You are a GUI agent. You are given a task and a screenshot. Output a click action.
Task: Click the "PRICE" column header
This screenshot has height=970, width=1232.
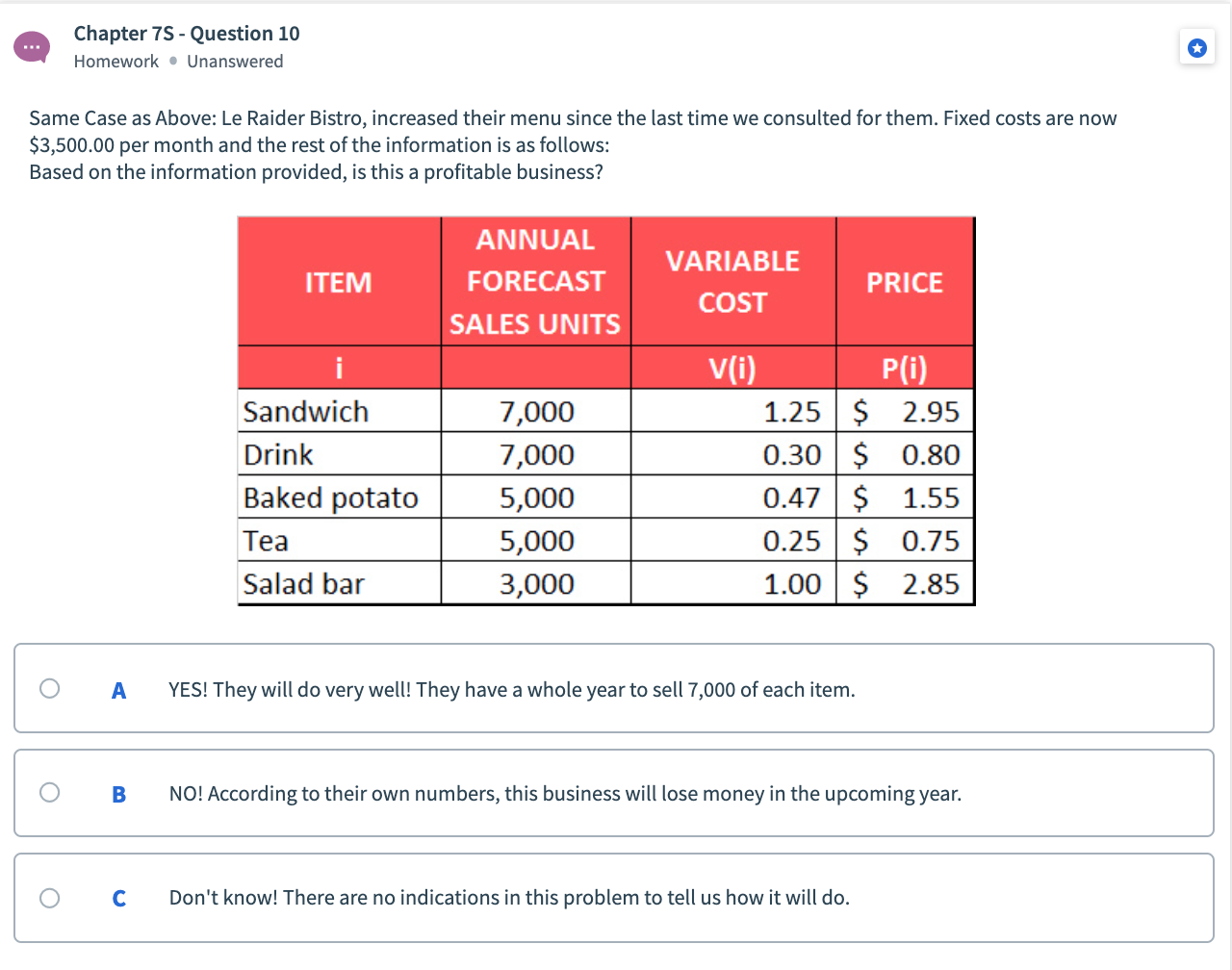905,282
